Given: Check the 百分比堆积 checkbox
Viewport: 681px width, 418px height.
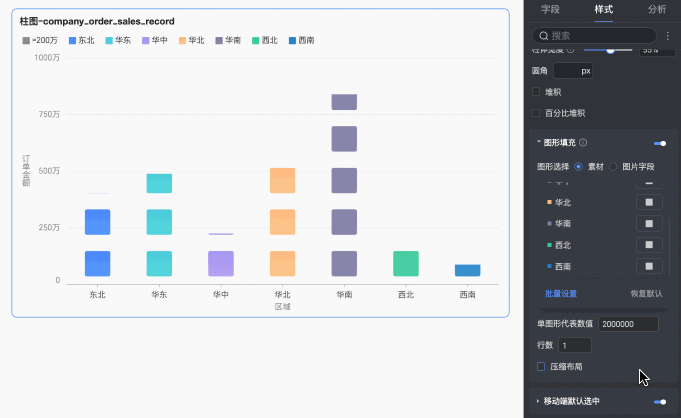Looking at the screenshot, I should (x=536, y=113).
